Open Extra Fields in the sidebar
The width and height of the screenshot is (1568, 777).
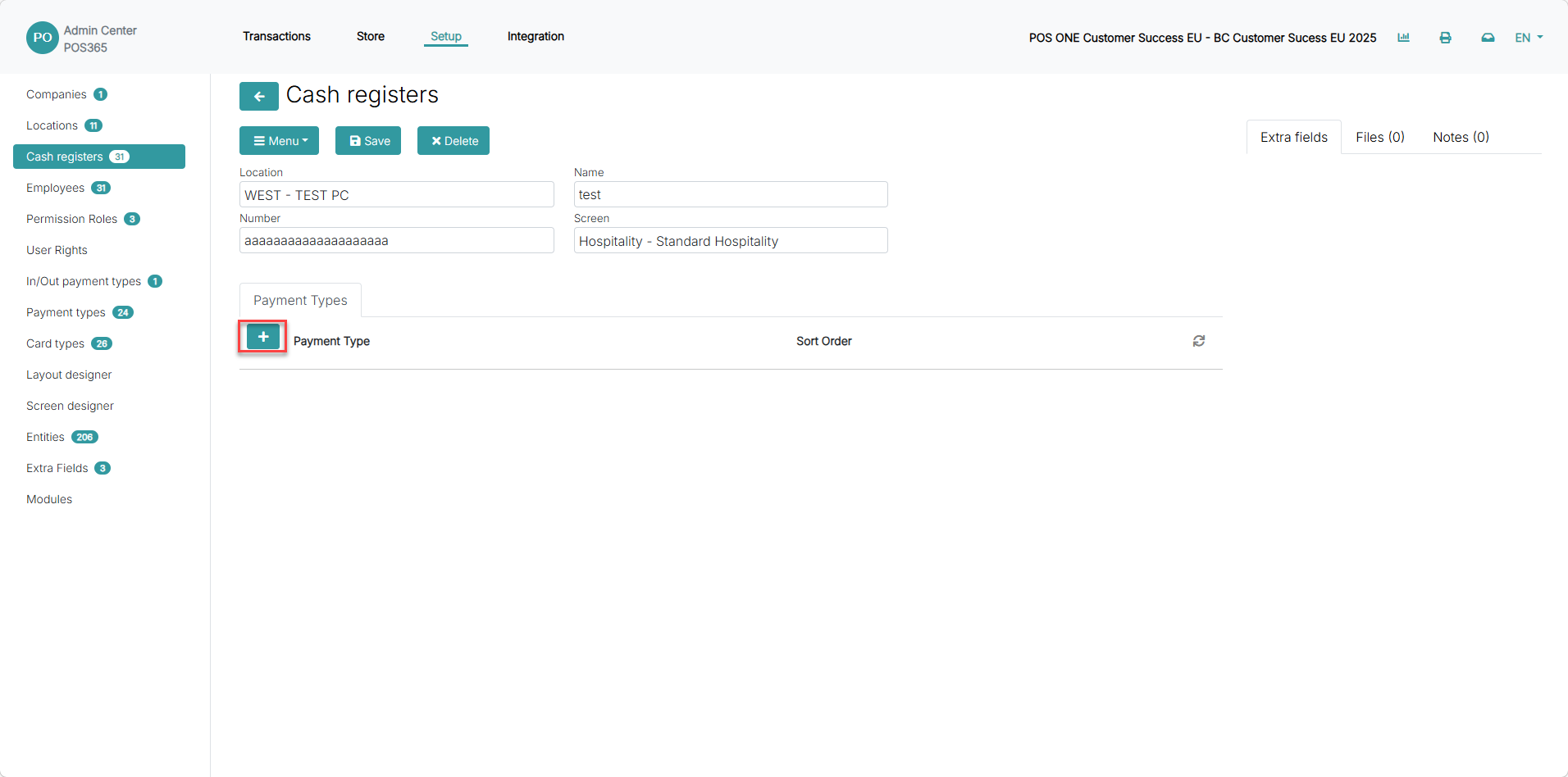(99, 468)
